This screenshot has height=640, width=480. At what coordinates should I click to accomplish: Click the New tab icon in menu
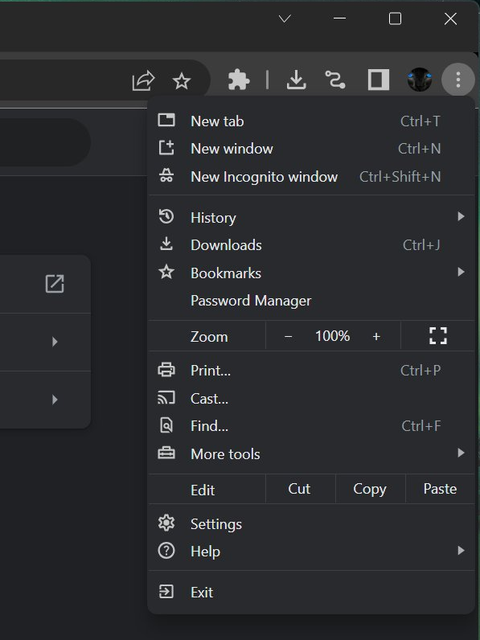(166, 120)
